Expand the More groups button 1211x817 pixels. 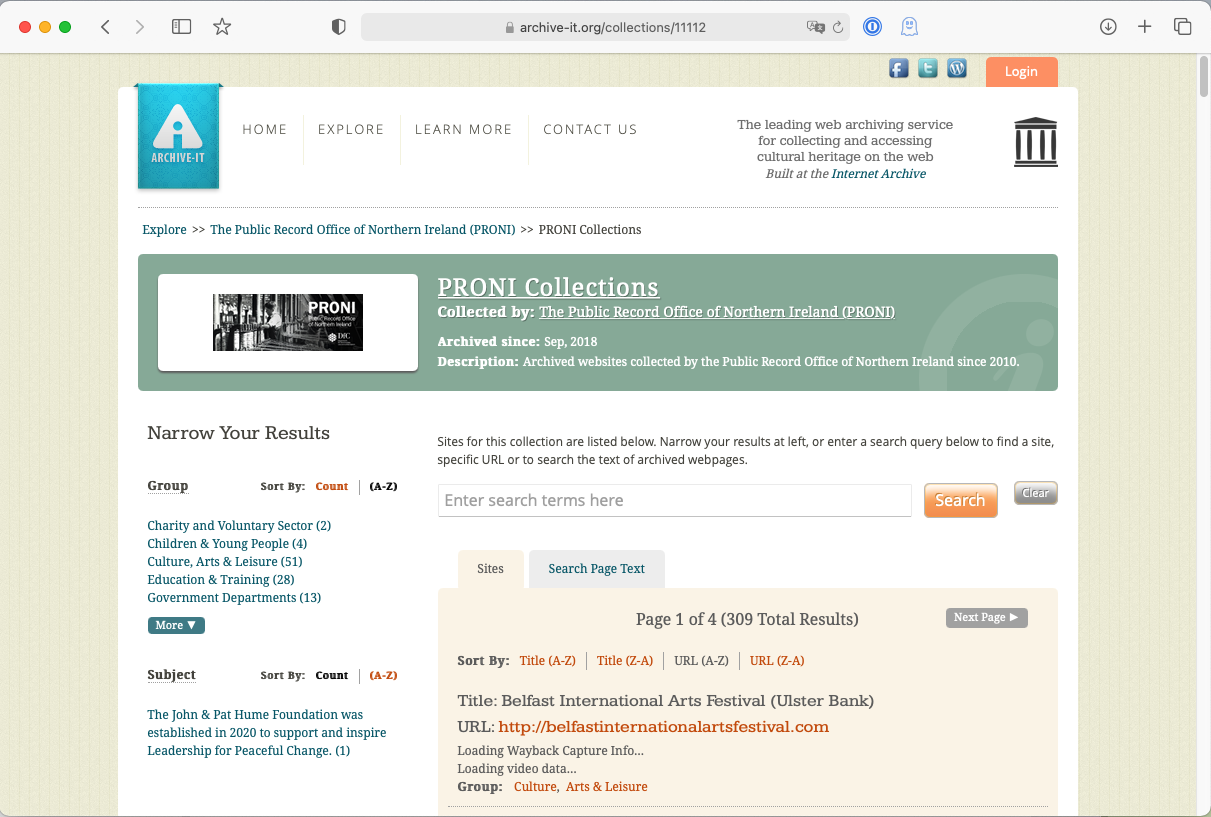[176, 625]
